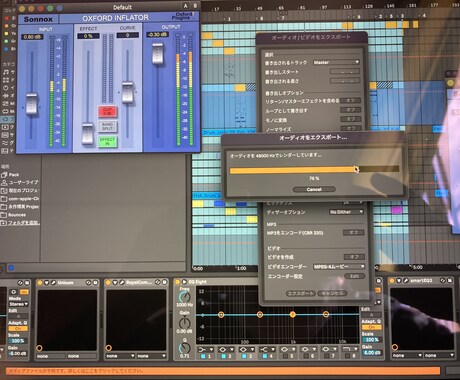The image size is (460, 380).
Task: Click the Sounds category music-note icon
Action: pyautogui.click(x=6, y=72)
